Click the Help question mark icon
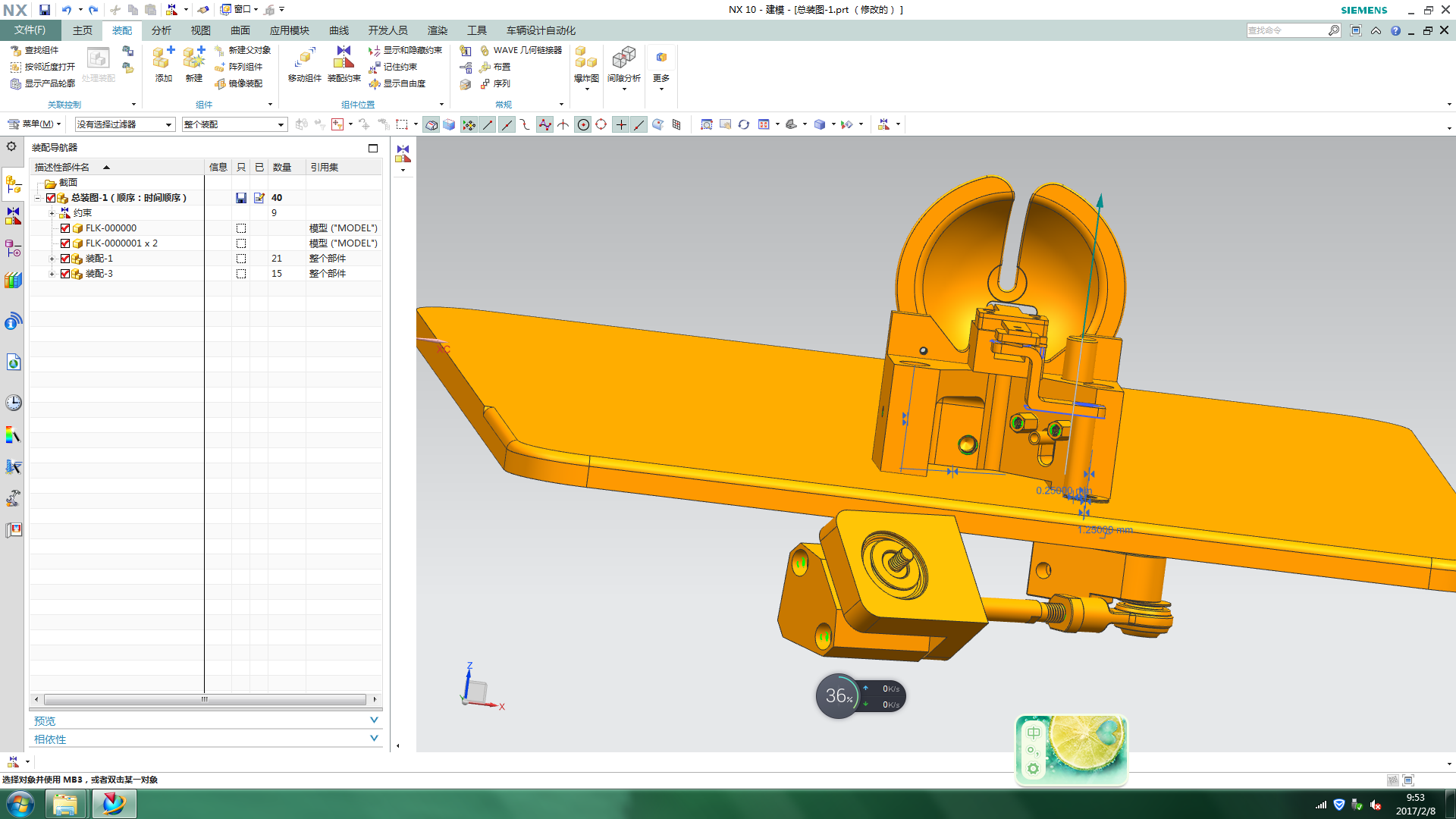Image resolution: width=1456 pixels, height=819 pixels. tap(1395, 30)
